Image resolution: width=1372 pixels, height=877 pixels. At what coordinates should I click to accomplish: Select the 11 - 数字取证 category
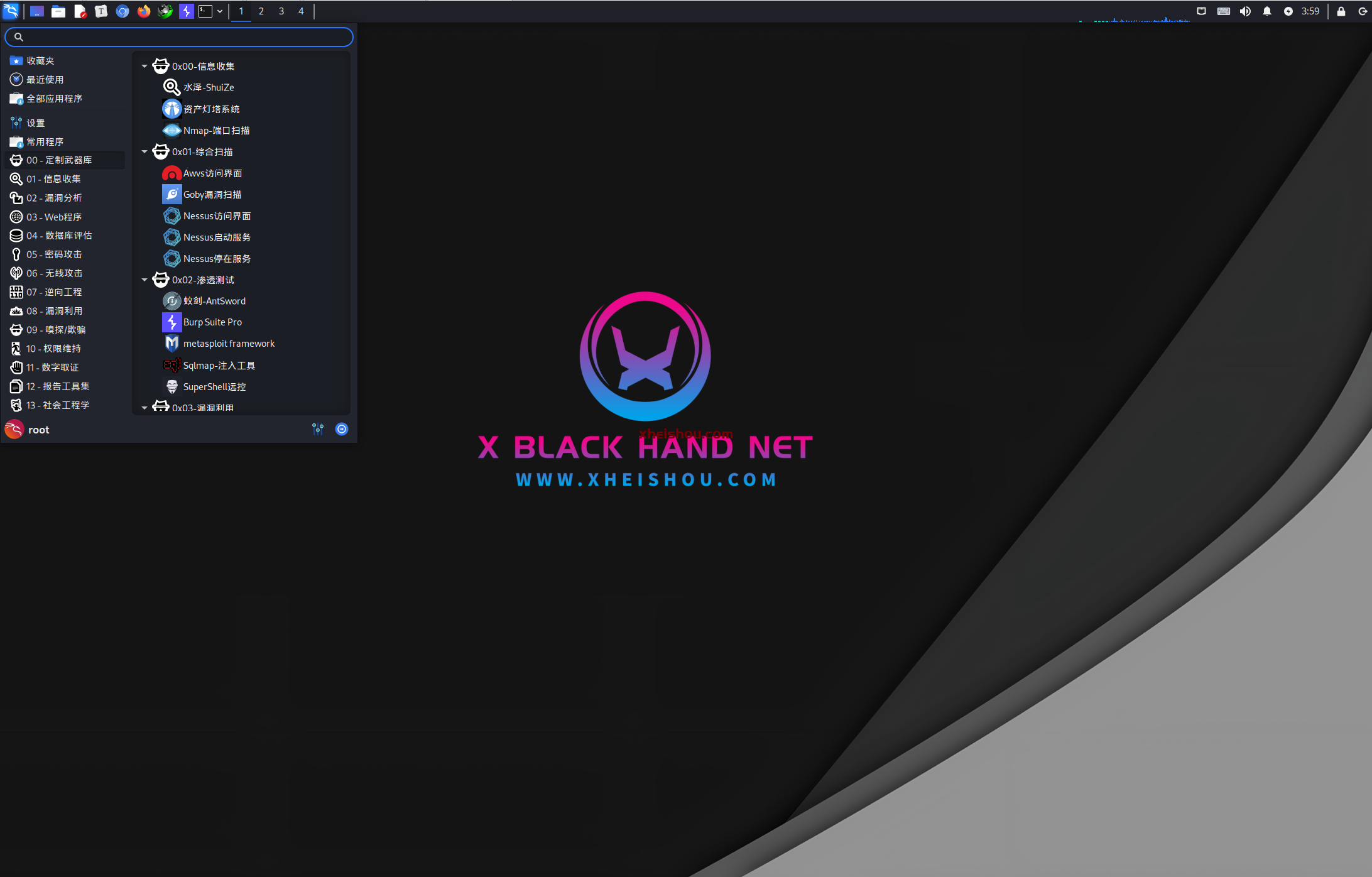click(65, 368)
